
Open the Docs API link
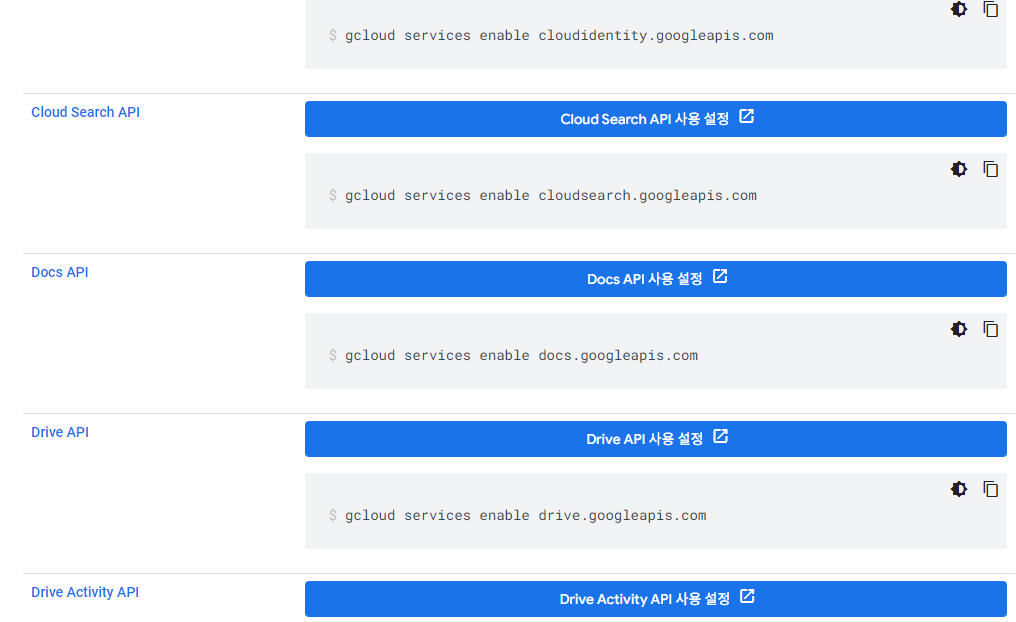(60, 272)
